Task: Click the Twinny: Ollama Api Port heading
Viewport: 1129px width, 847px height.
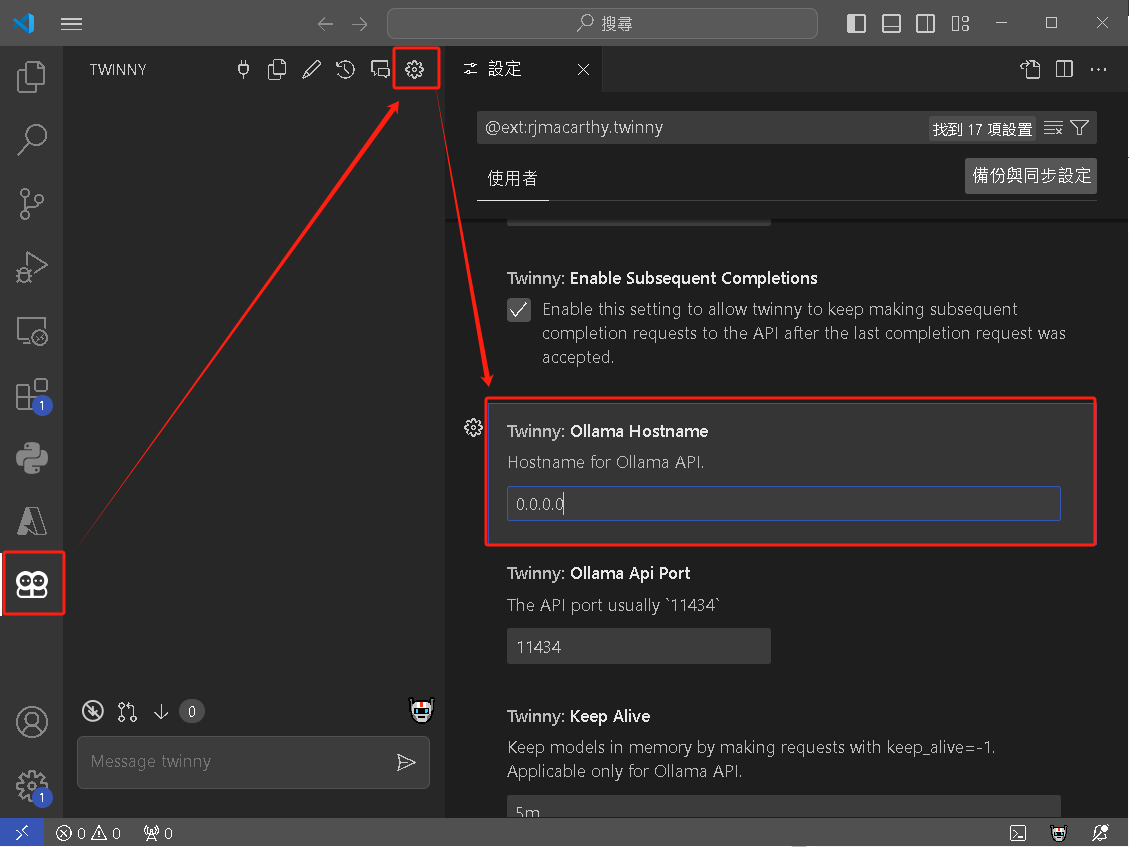Action: click(x=598, y=573)
